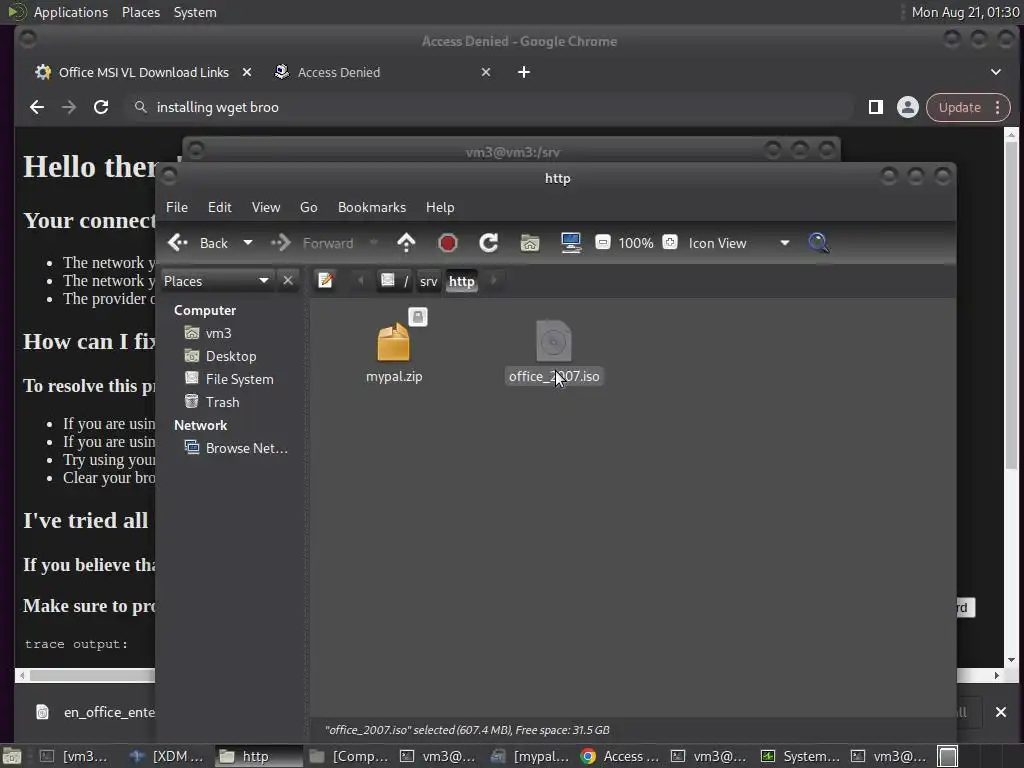Go back in Chrome

click(37, 107)
